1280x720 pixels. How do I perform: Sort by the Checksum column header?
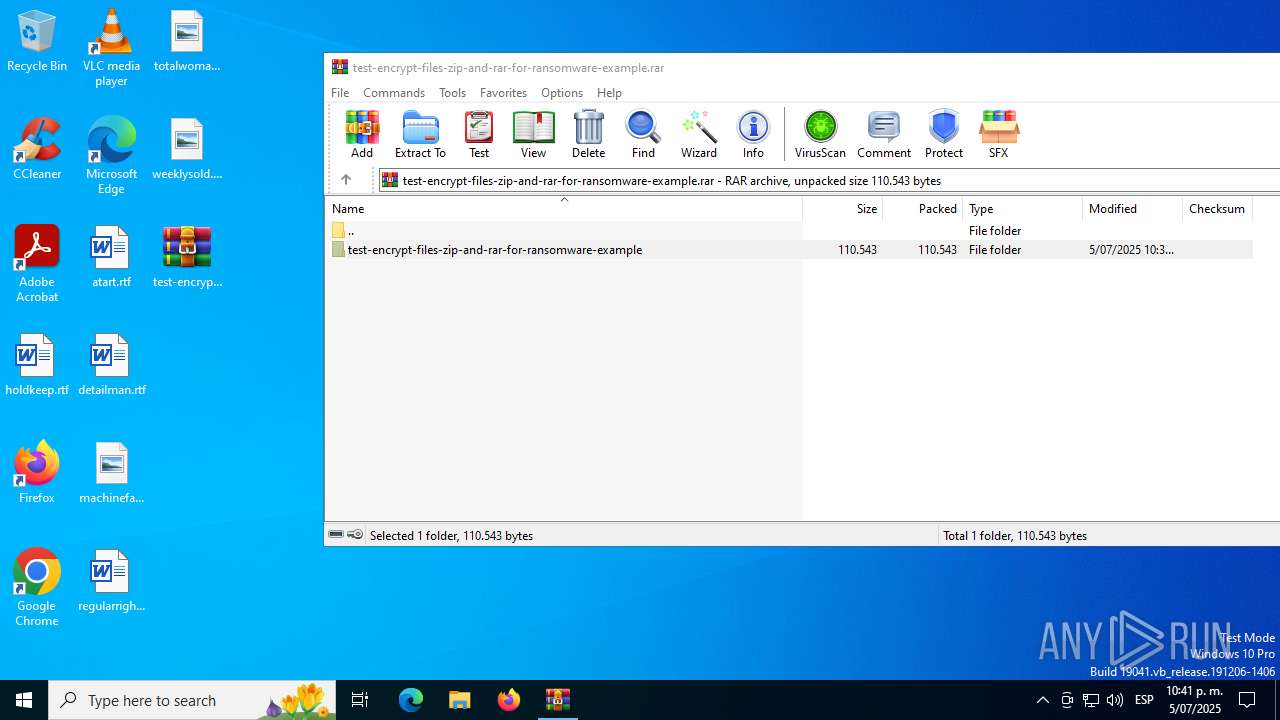pyautogui.click(x=1218, y=208)
